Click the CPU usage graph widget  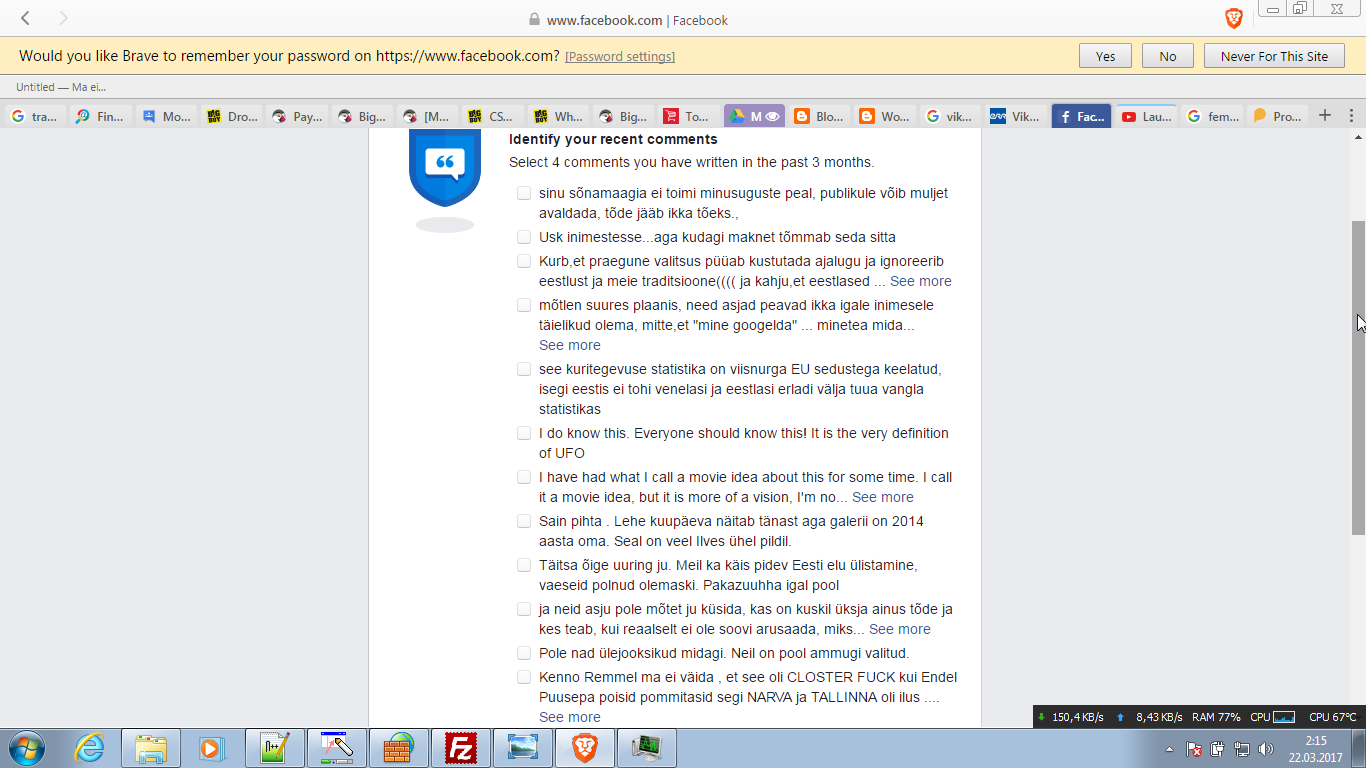tap(1284, 717)
